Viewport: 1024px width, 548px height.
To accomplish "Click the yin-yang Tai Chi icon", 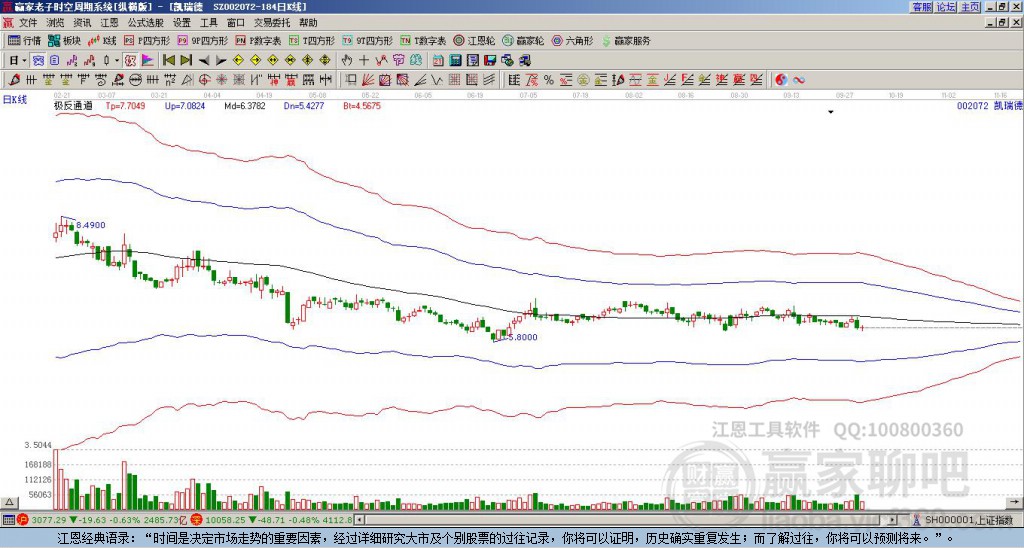I will point(781,80).
